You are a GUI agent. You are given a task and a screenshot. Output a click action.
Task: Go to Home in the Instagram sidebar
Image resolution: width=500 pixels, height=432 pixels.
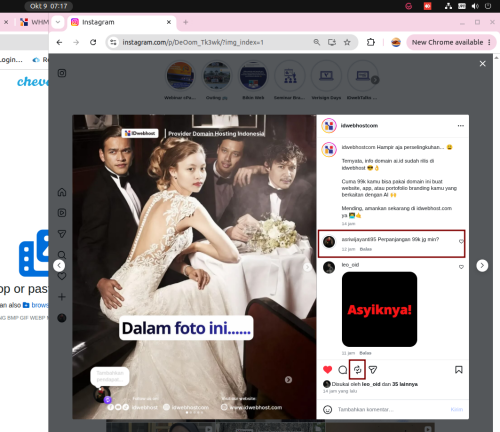click(62, 192)
